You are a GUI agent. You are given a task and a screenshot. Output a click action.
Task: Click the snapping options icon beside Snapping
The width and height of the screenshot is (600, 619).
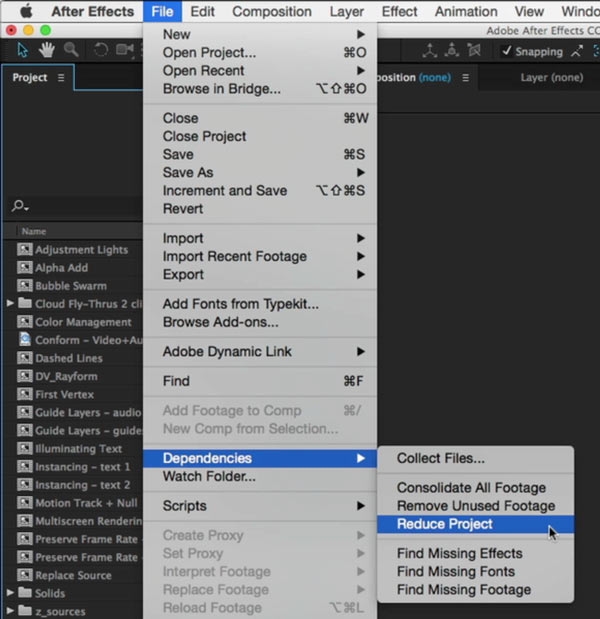click(x=577, y=51)
